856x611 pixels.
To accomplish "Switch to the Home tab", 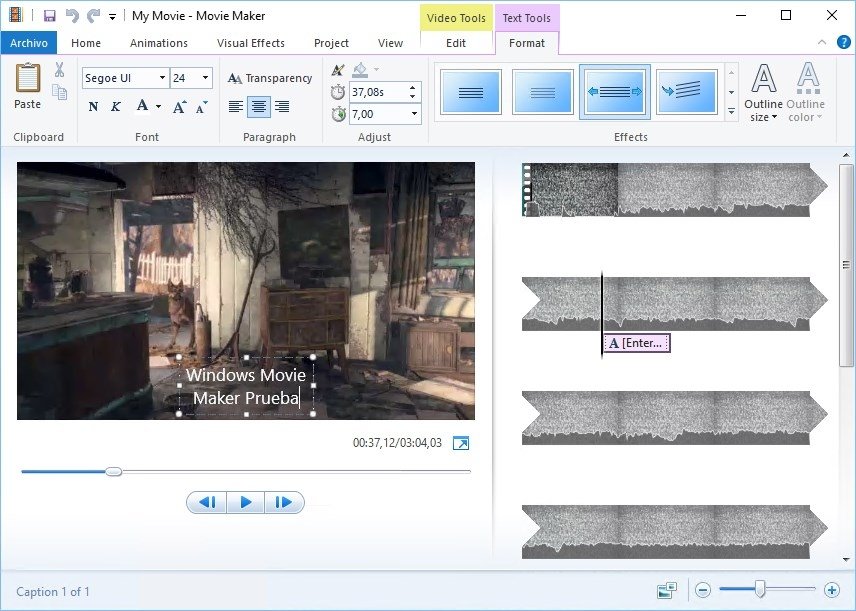I will (x=86, y=43).
